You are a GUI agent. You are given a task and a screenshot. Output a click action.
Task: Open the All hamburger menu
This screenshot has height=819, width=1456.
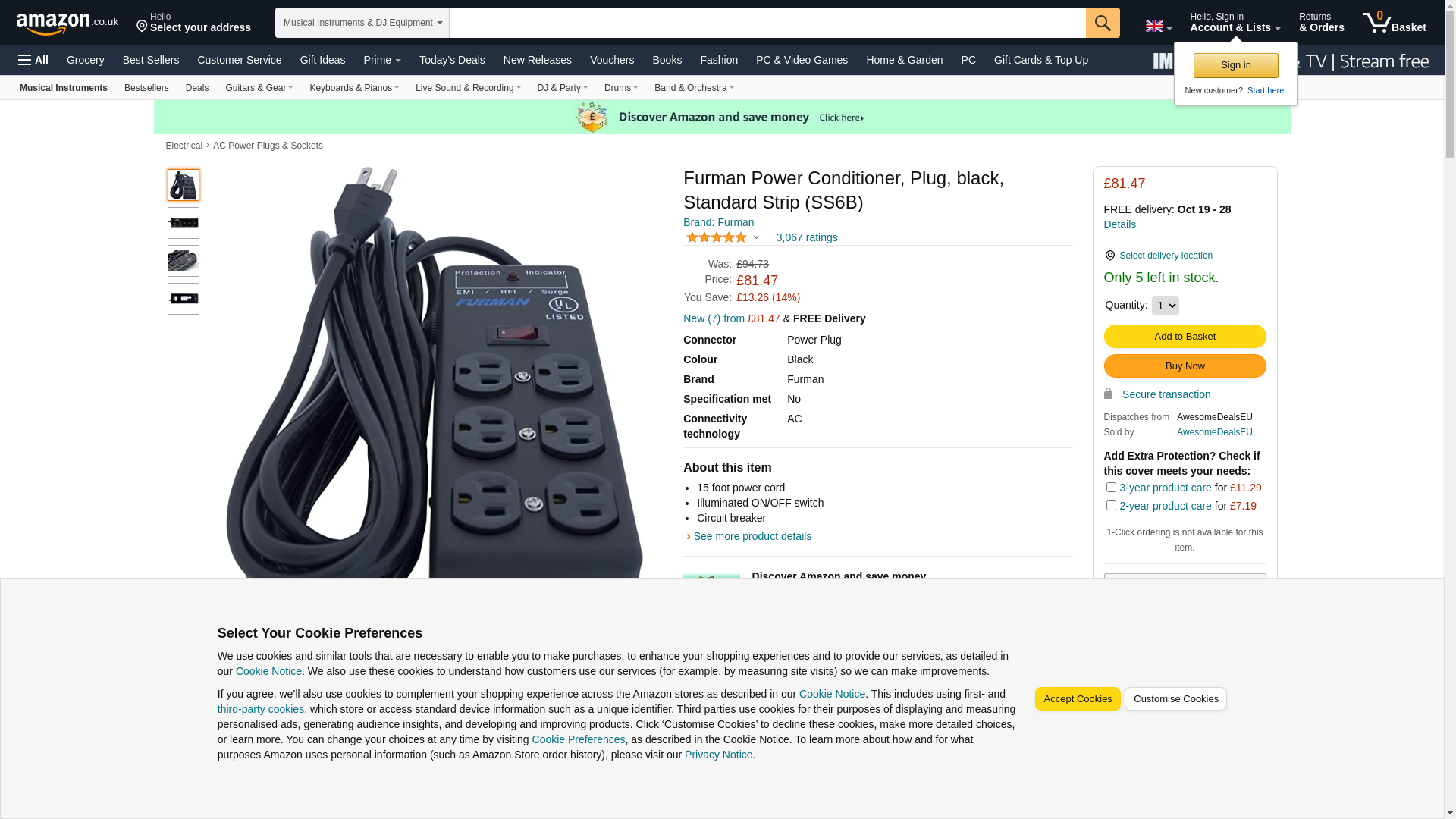click(x=33, y=60)
